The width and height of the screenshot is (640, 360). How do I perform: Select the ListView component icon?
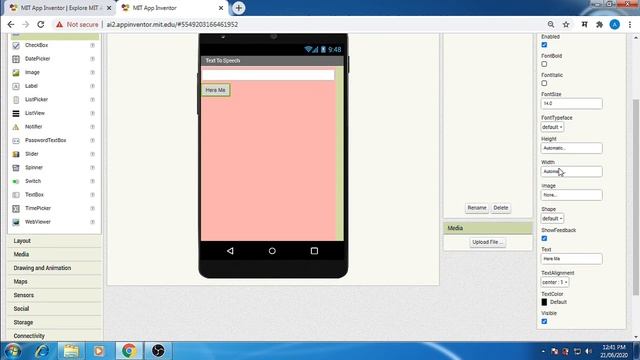(16, 113)
